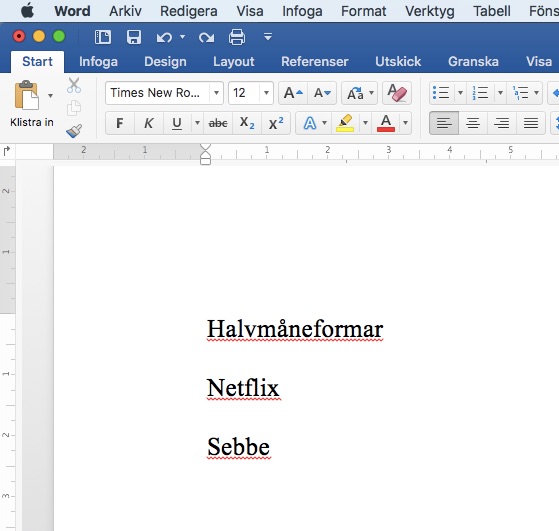Center the text alignment

coord(473,123)
